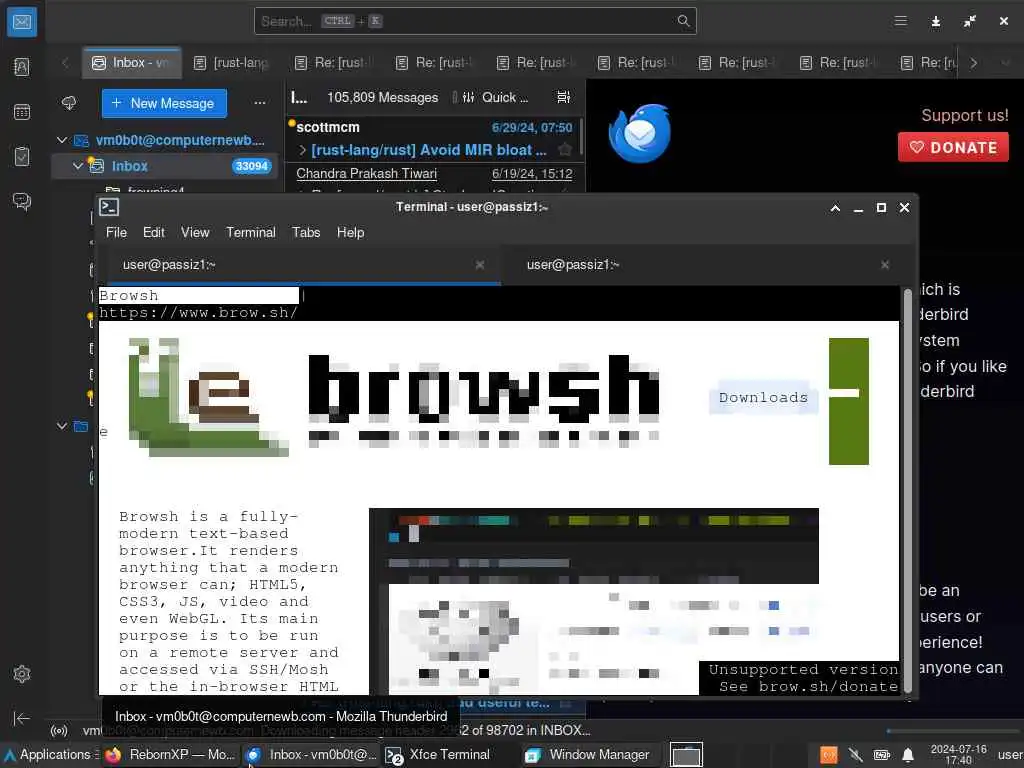Expand the second account in folder pane

coord(62,426)
